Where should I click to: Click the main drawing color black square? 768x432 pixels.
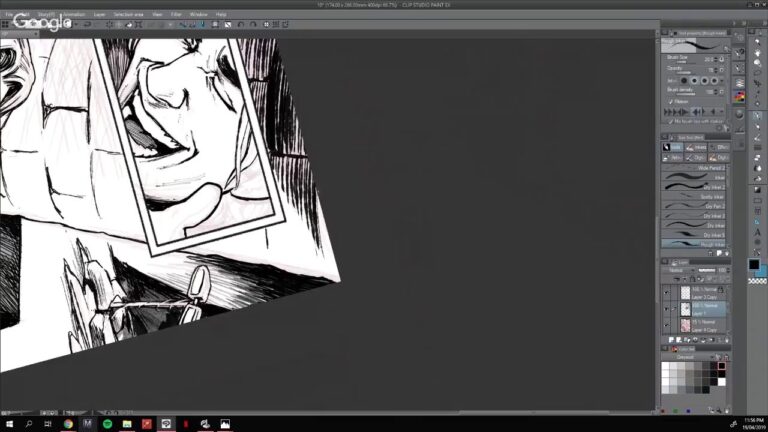pos(753,264)
